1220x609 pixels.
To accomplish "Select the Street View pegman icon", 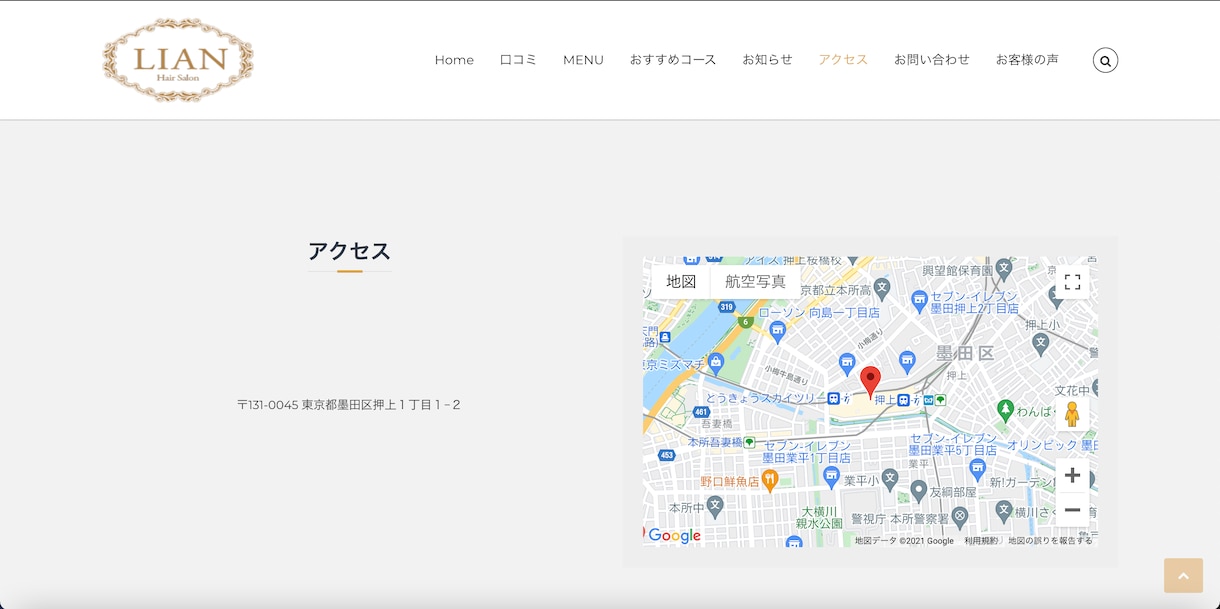I will (1072, 414).
